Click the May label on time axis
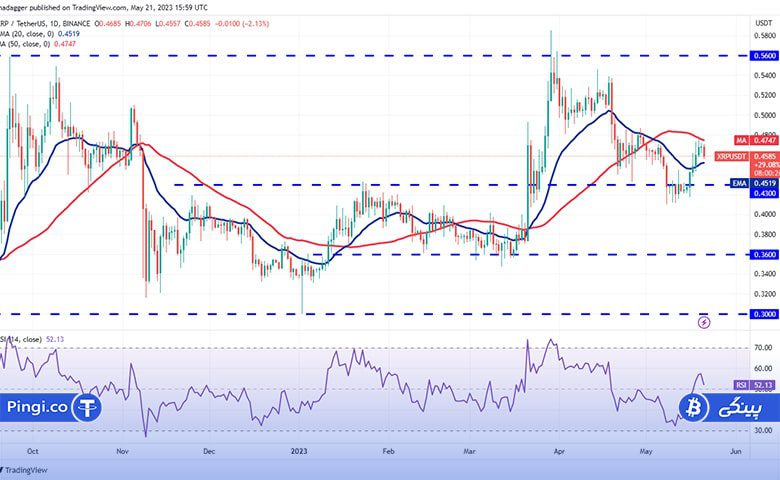780x480 pixels. click(646, 451)
